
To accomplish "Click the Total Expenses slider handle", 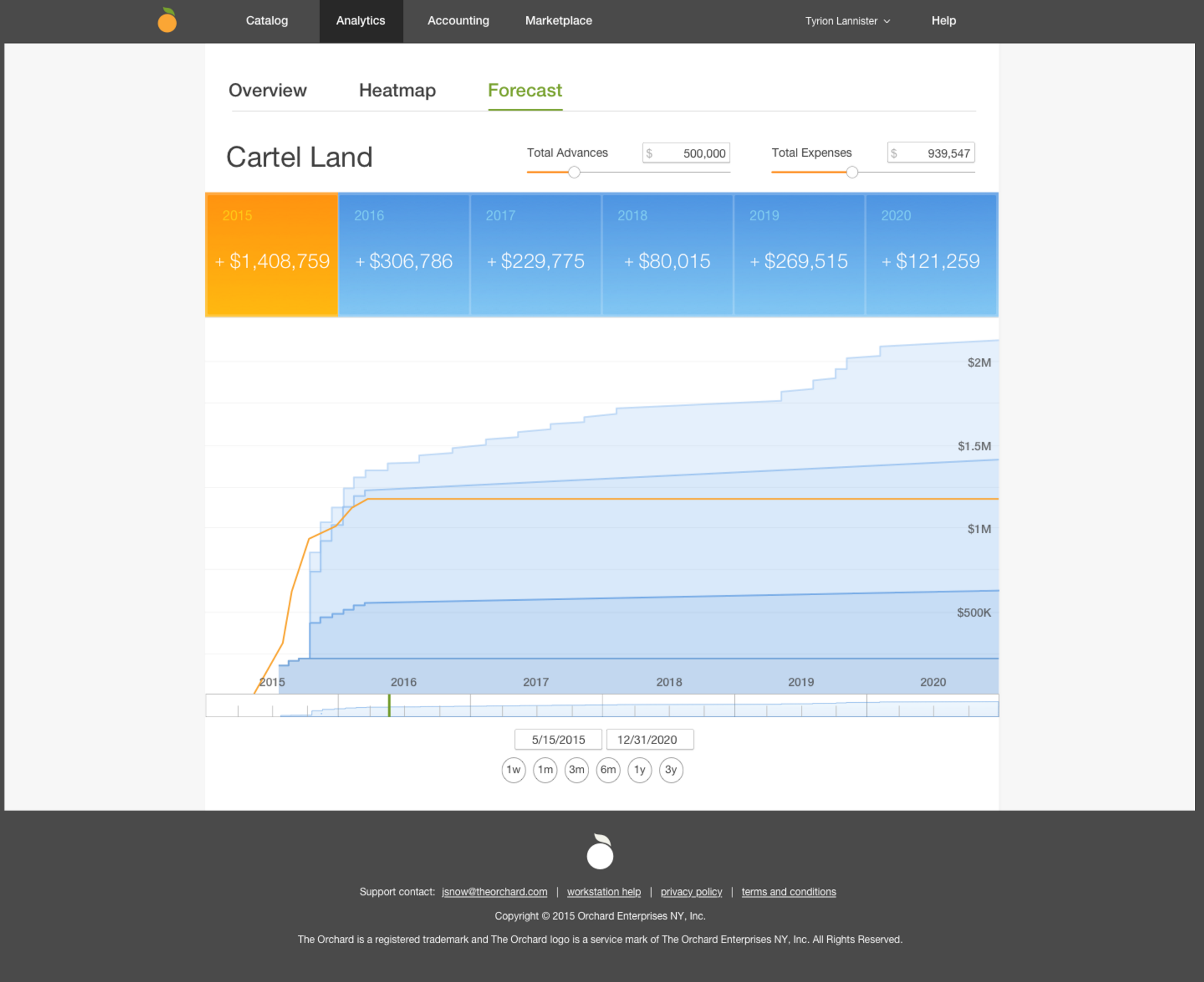I will pyautogui.click(x=852, y=172).
